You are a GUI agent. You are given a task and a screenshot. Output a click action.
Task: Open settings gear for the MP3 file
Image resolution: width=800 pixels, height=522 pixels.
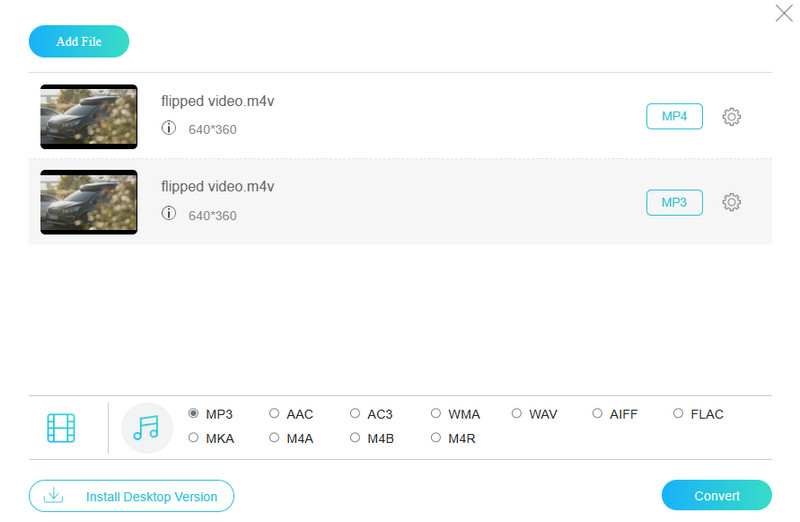(731, 202)
